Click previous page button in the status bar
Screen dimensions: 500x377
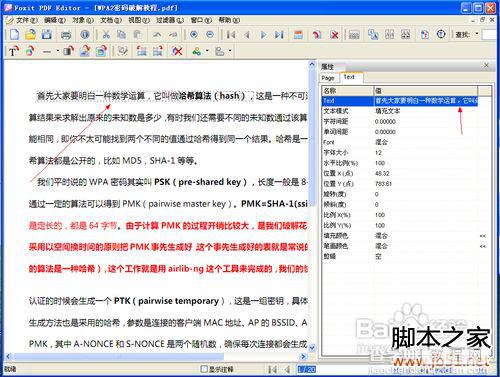click(287, 369)
